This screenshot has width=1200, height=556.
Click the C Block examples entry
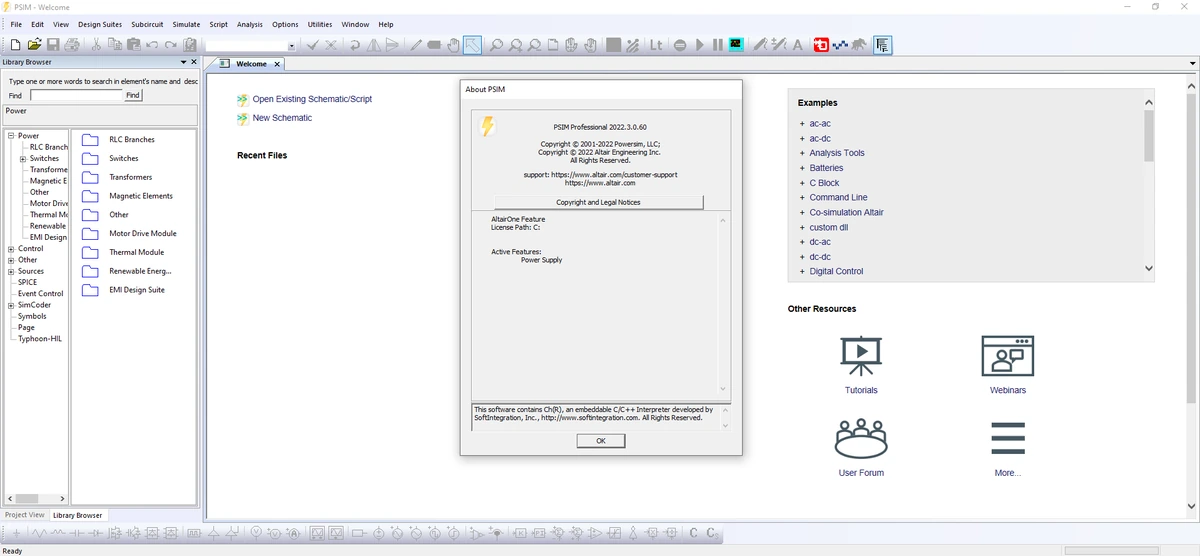point(825,183)
